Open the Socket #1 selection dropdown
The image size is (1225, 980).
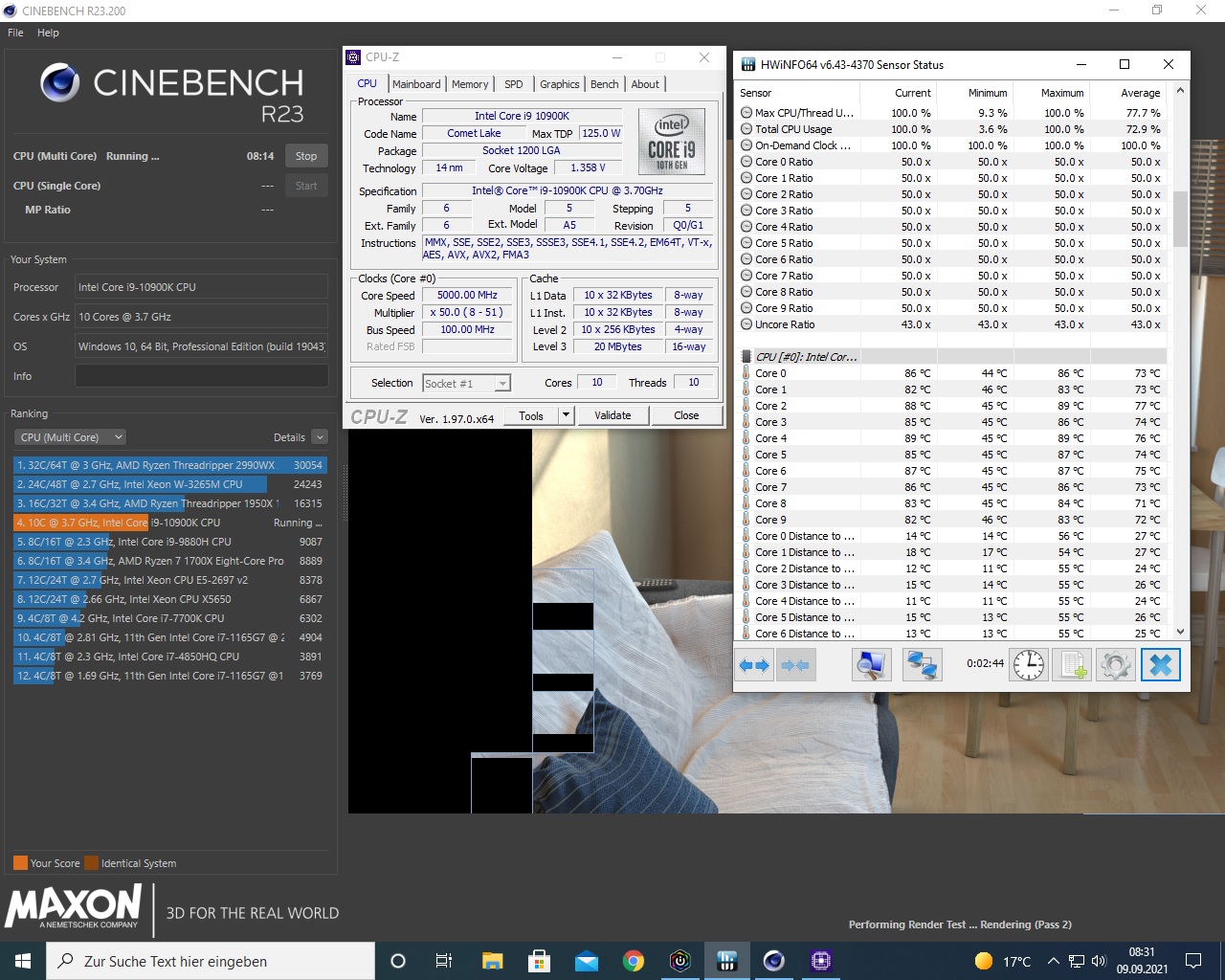pos(466,384)
